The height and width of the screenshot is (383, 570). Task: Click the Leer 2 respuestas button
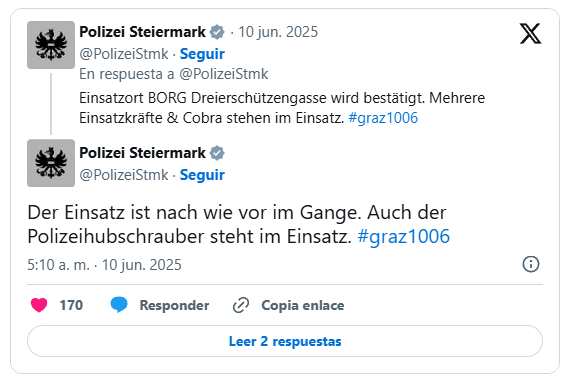tap(285, 341)
